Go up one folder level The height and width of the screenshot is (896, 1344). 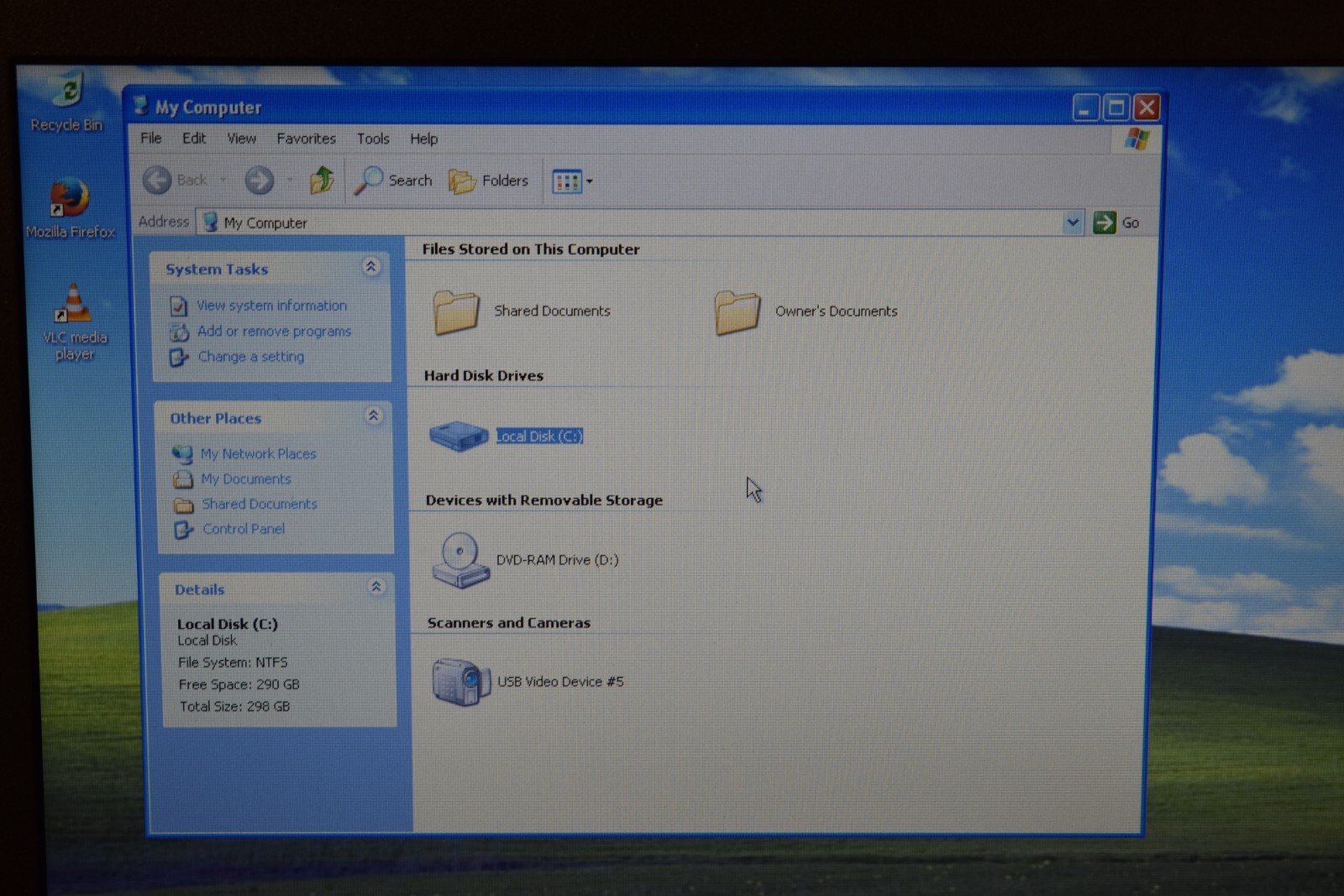tap(322, 180)
